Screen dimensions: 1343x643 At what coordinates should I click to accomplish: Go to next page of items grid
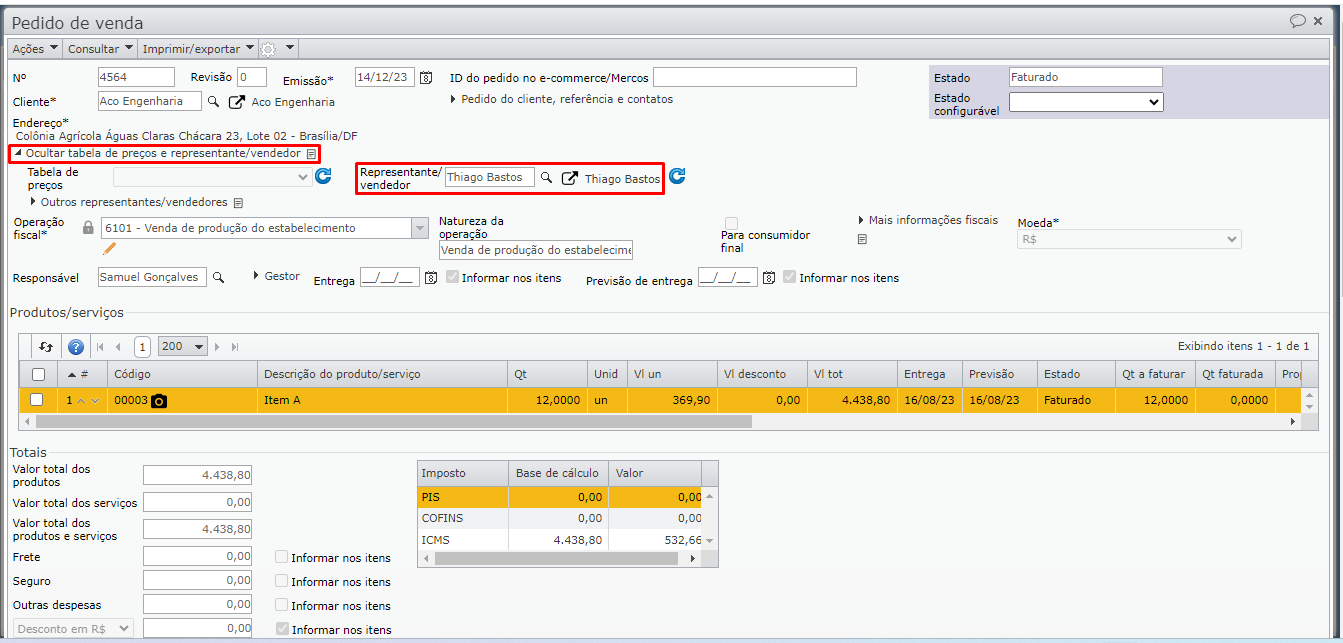(x=218, y=347)
